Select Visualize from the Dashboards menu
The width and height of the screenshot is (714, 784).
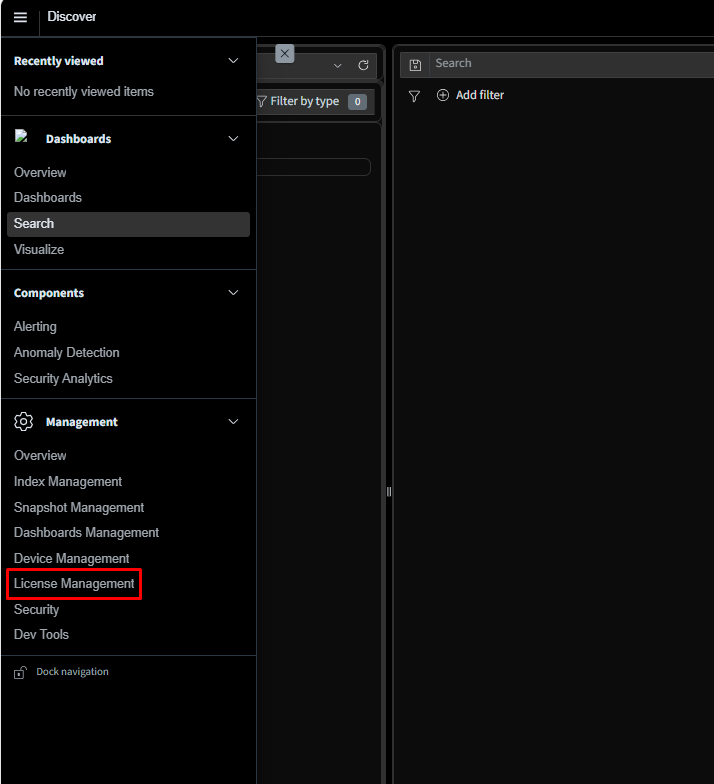pyautogui.click(x=39, y=250)
